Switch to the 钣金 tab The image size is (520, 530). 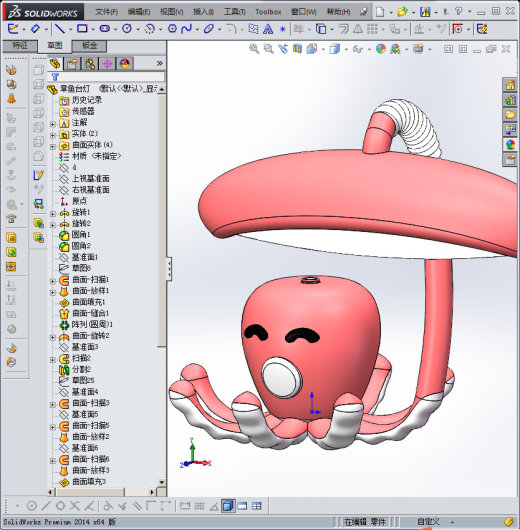89,46
